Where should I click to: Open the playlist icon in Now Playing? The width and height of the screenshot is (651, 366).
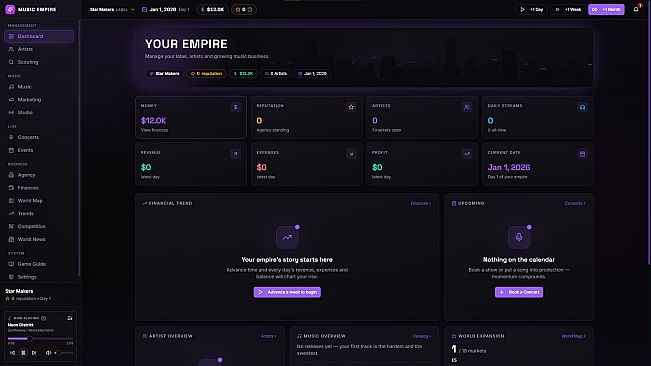pos(70,318)
